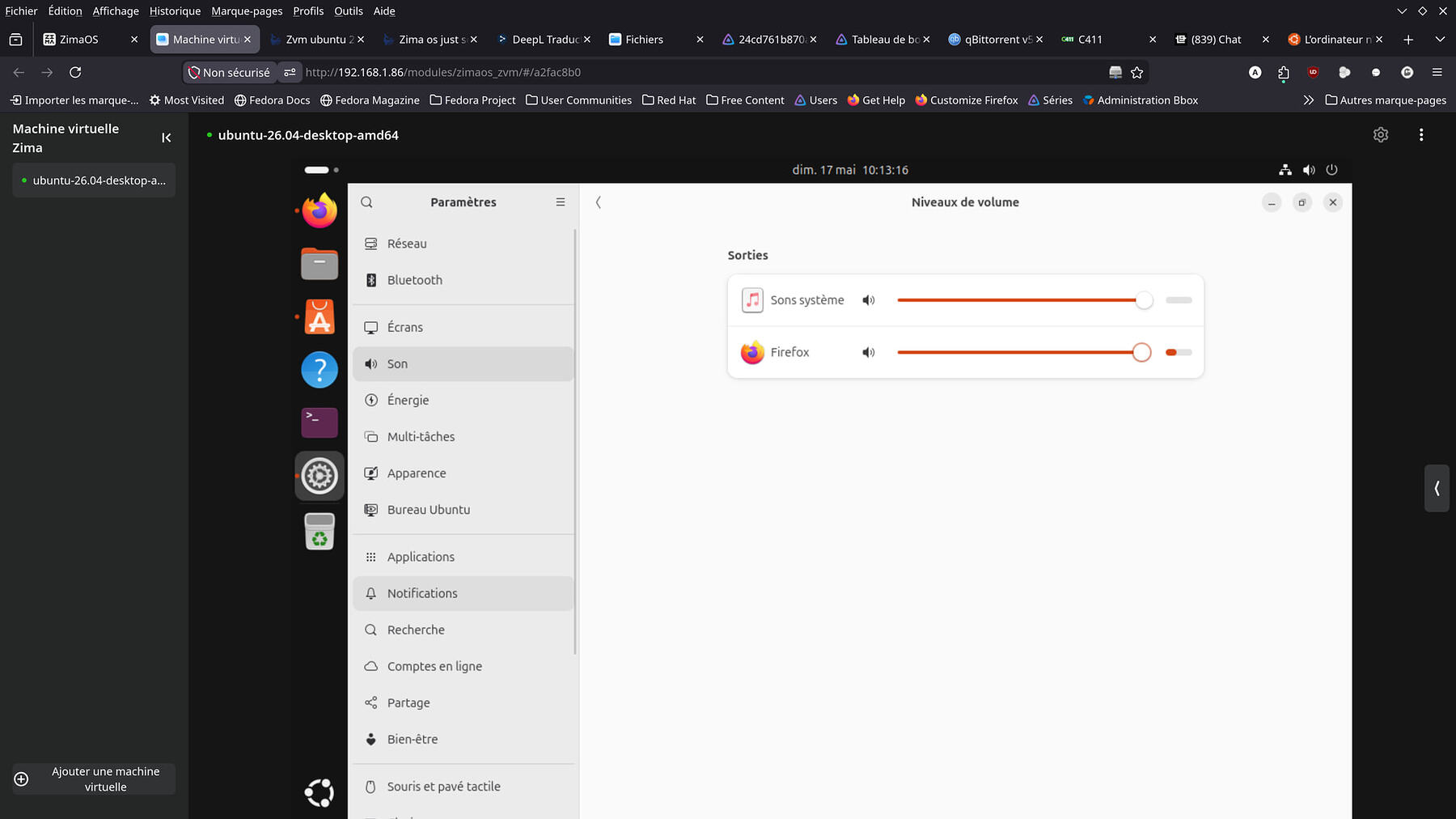Open the Outils menu
Image resolution: width=1456 pixels, height=819 pixels.
pos(349,11)
